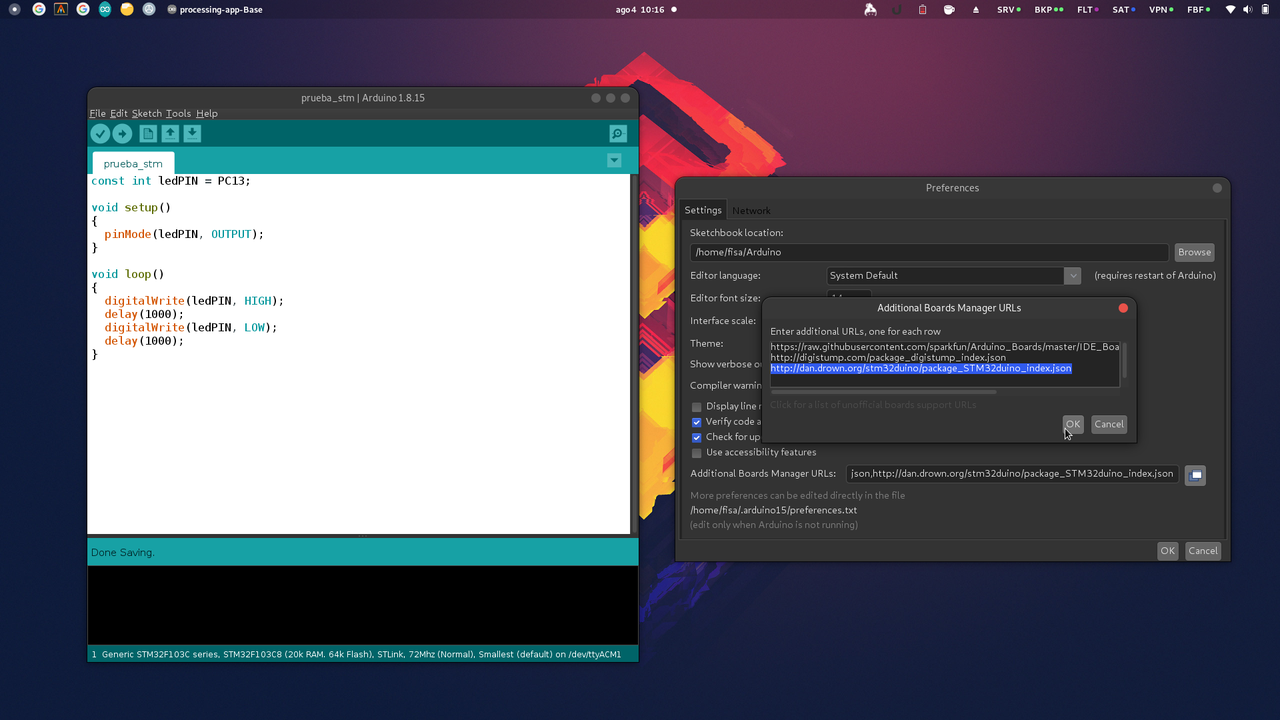The width and height of the screenshot is (1280, 720).
Task: Click the Wi-Fi icon in system tray
Action: (x=1230, y=9)
